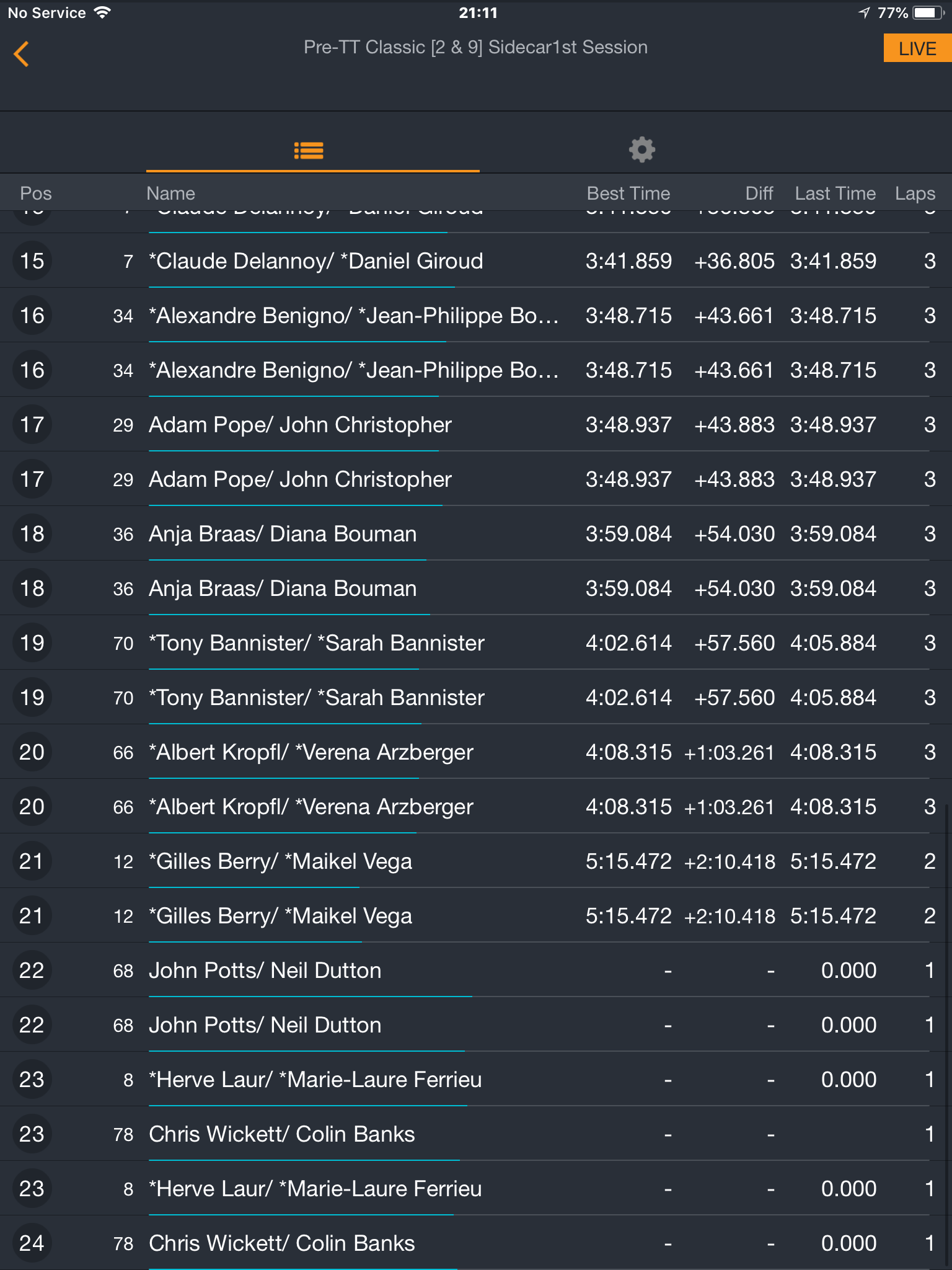
Task: Tap the session title header text
Action: coord(475,47)
